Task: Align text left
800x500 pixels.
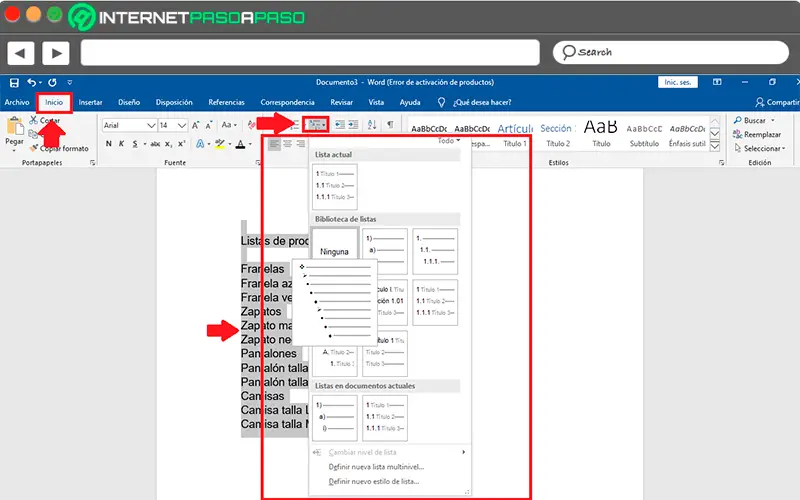Action: pos(274,144)
